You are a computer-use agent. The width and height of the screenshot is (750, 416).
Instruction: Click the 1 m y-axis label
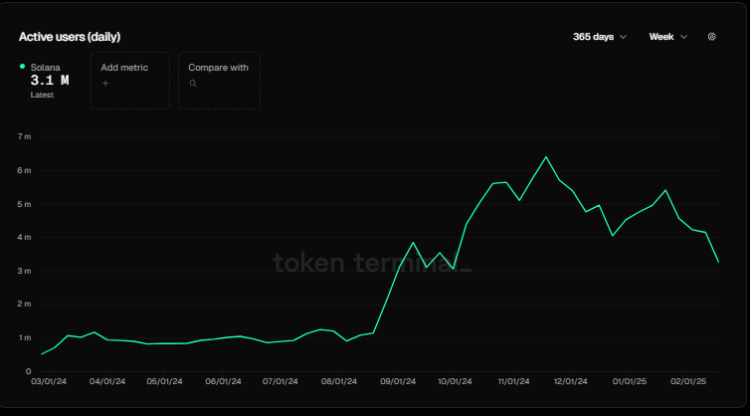24,338
